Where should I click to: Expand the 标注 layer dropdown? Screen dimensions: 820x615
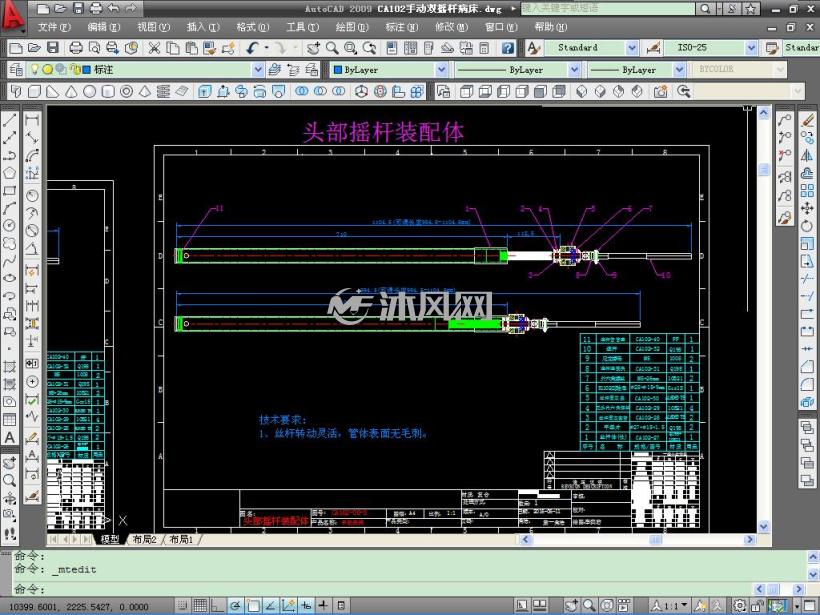point(258,69)
